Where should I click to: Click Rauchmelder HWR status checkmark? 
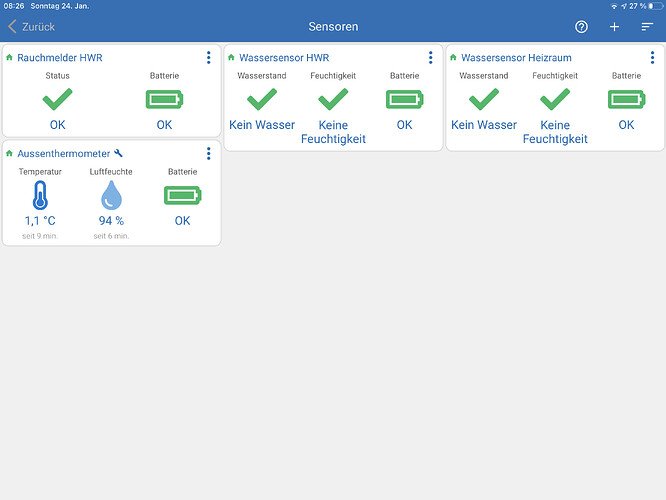click(58, 100)
